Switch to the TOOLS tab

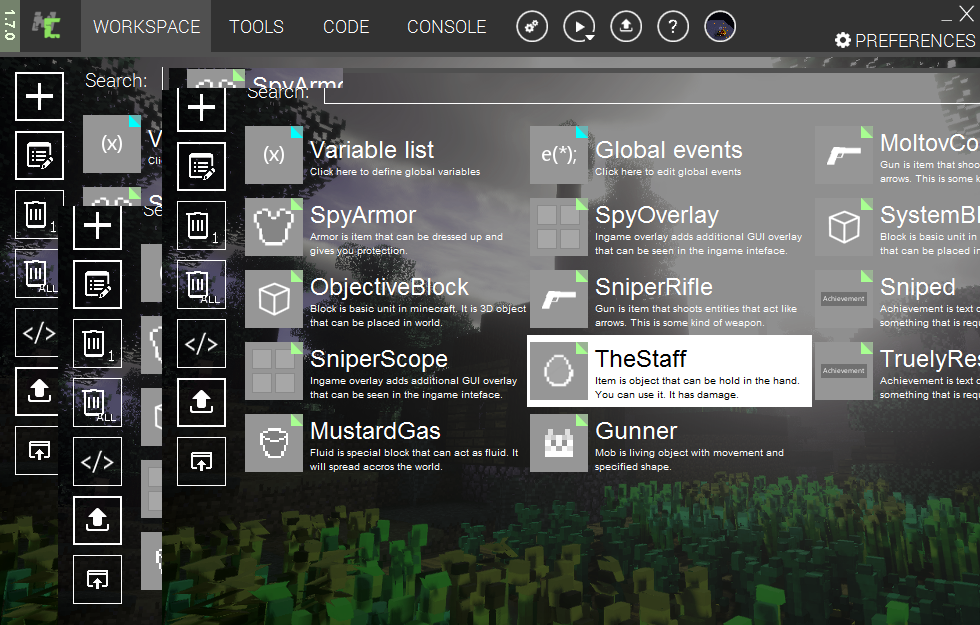pos(256,27)
